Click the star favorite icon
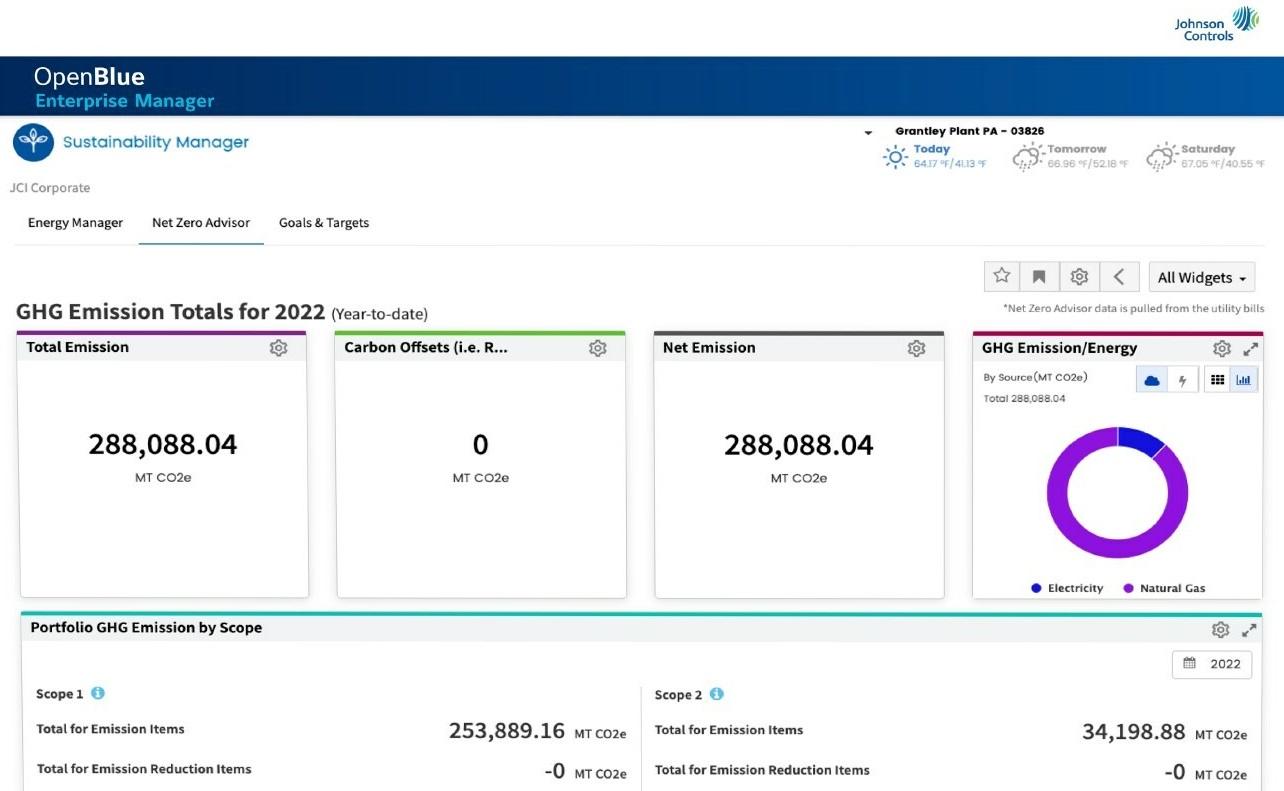This screenshot has height=791, width=1284. [1001, 277]
